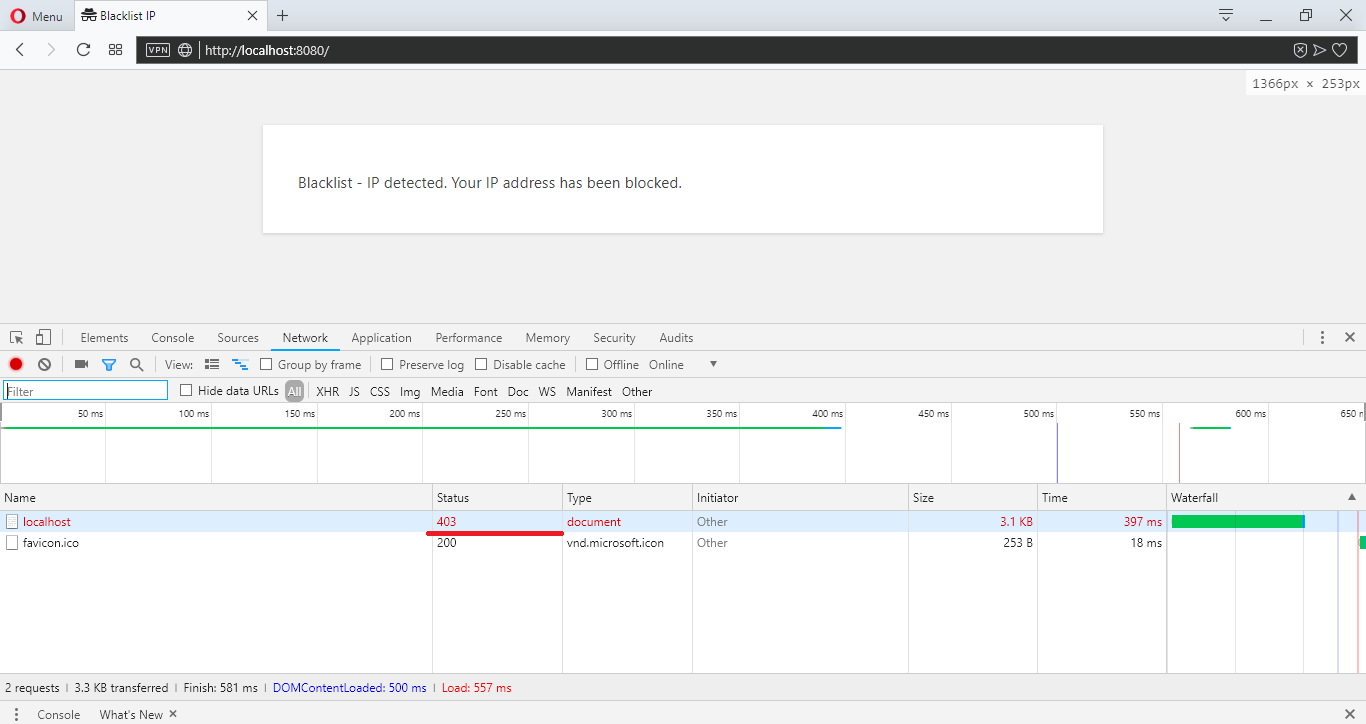
Task: Switch to the Console tab
Action: point(173,338)
